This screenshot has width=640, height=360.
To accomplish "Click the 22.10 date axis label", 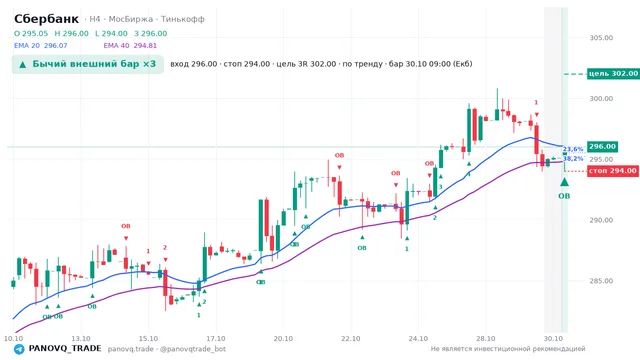I will (351, 338).
